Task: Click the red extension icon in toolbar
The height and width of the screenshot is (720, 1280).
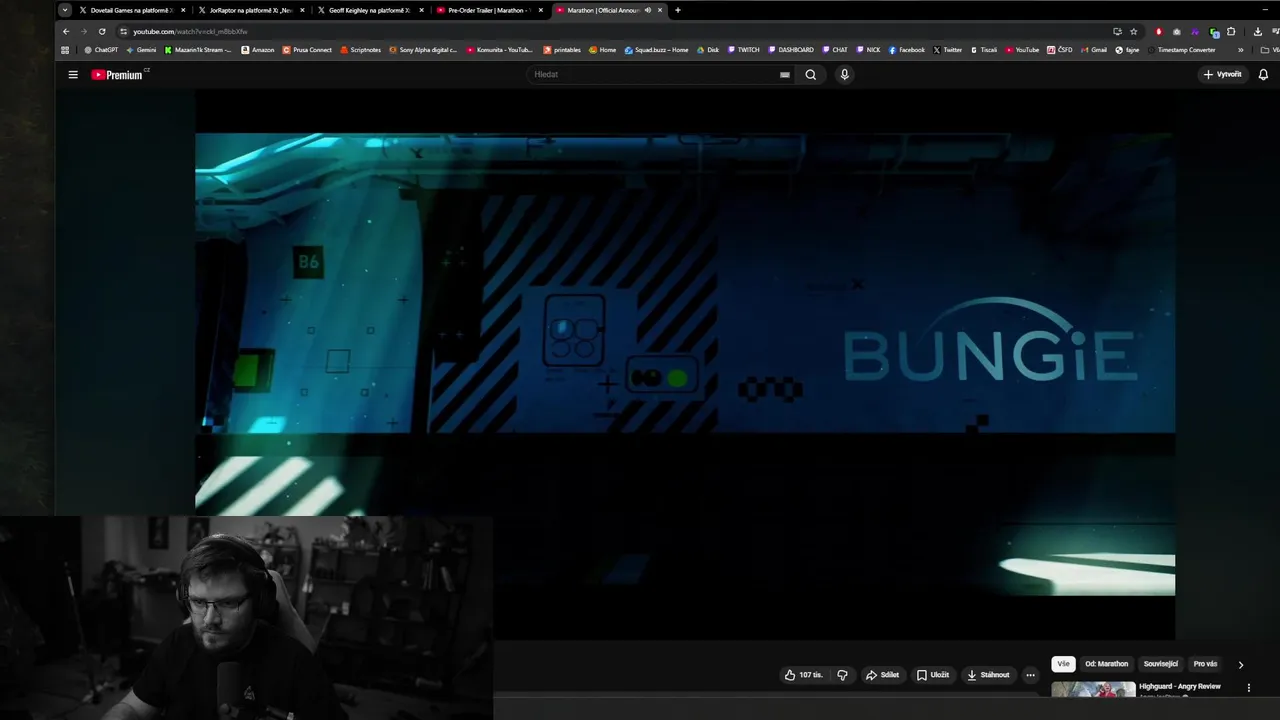Action: click(x=1159, y=32)
